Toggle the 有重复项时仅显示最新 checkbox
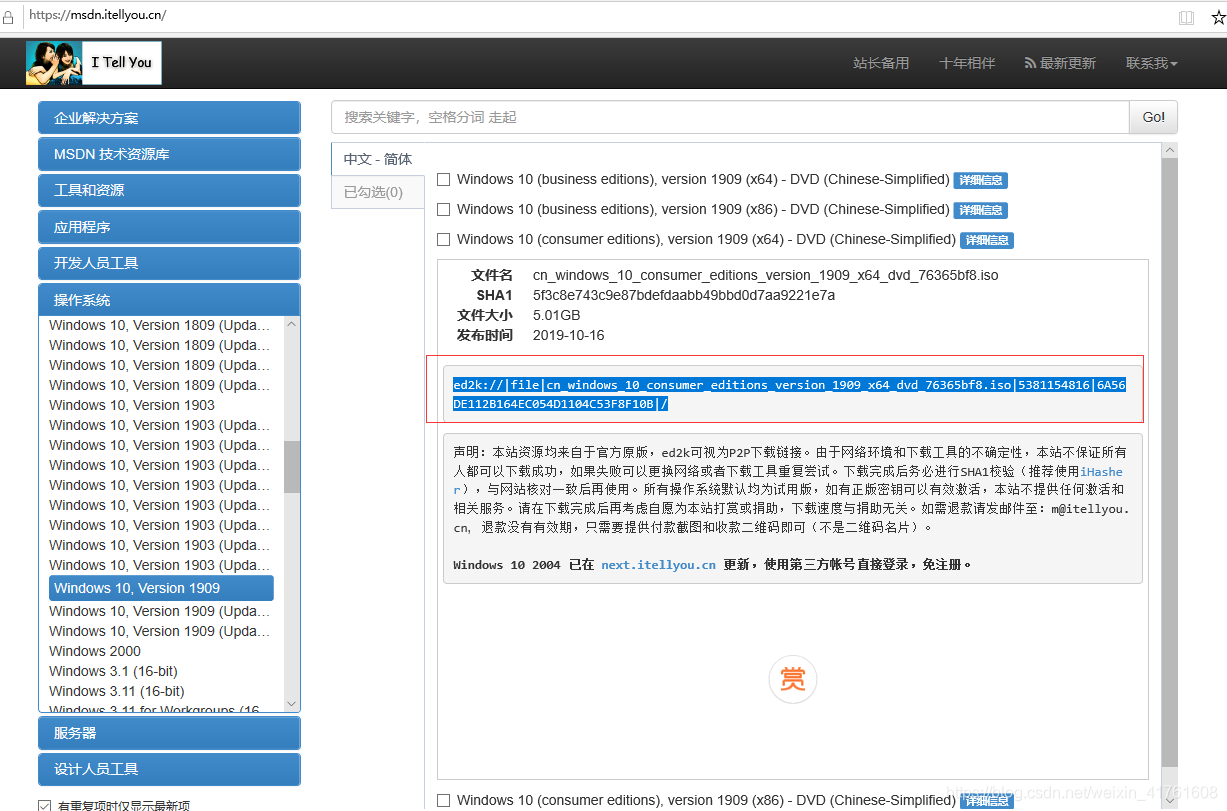 click(x=43, y=803)
